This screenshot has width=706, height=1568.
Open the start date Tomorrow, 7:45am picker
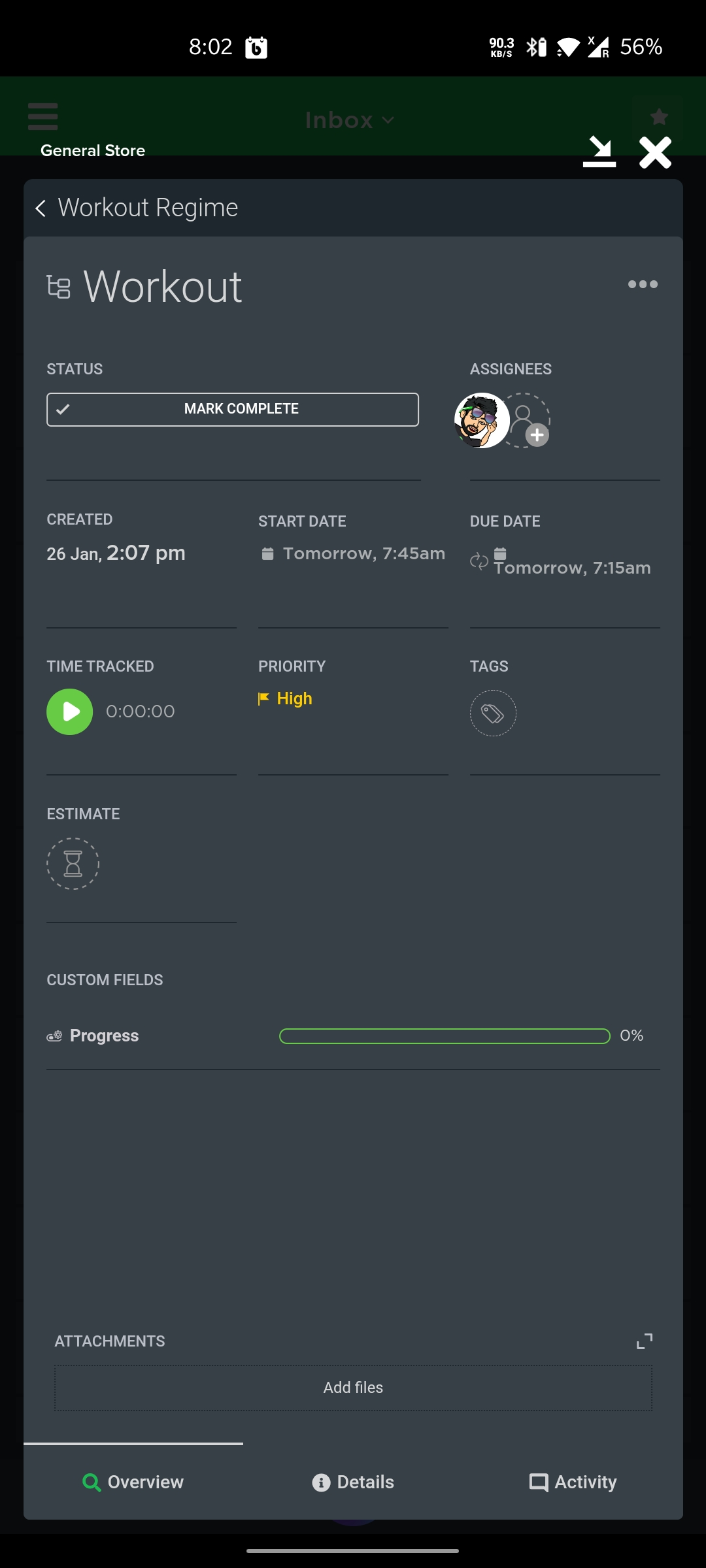pos(353,553)
